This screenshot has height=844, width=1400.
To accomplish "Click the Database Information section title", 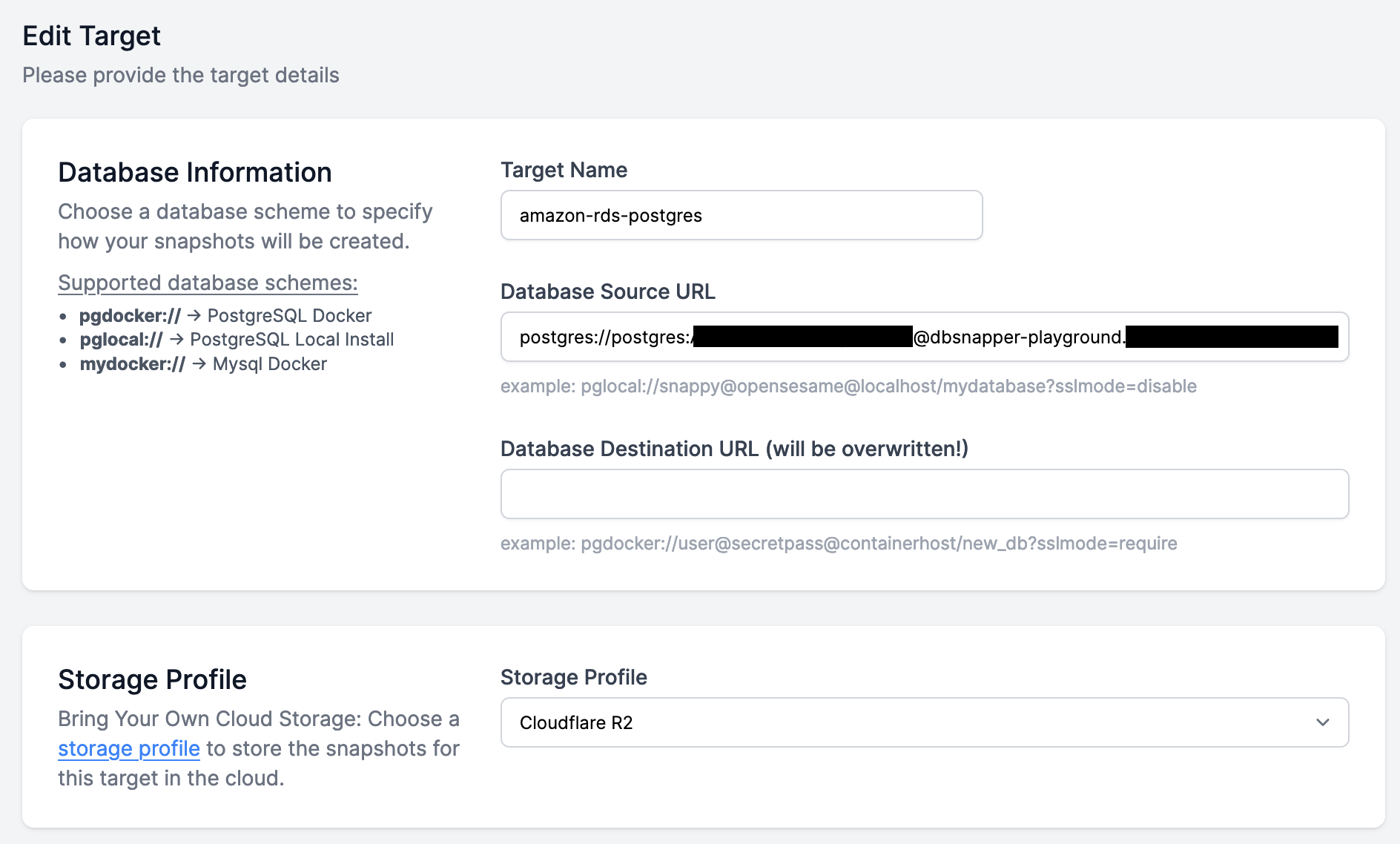I will (x=195, y=172).
